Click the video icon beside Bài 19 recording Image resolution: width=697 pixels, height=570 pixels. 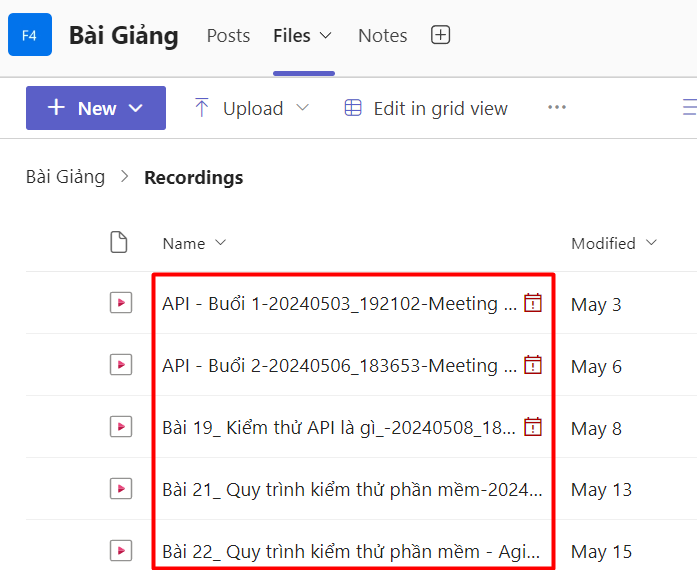121,427
